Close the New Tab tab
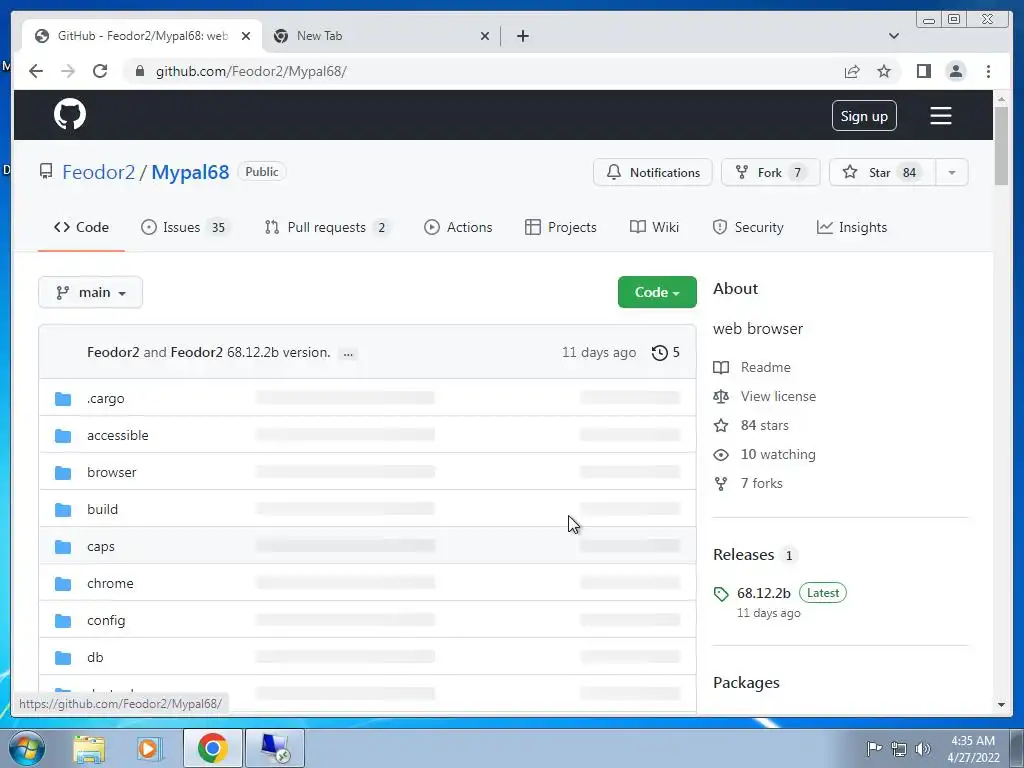The width and height of the screenshot is (1024, 768). tap(485, 36)
